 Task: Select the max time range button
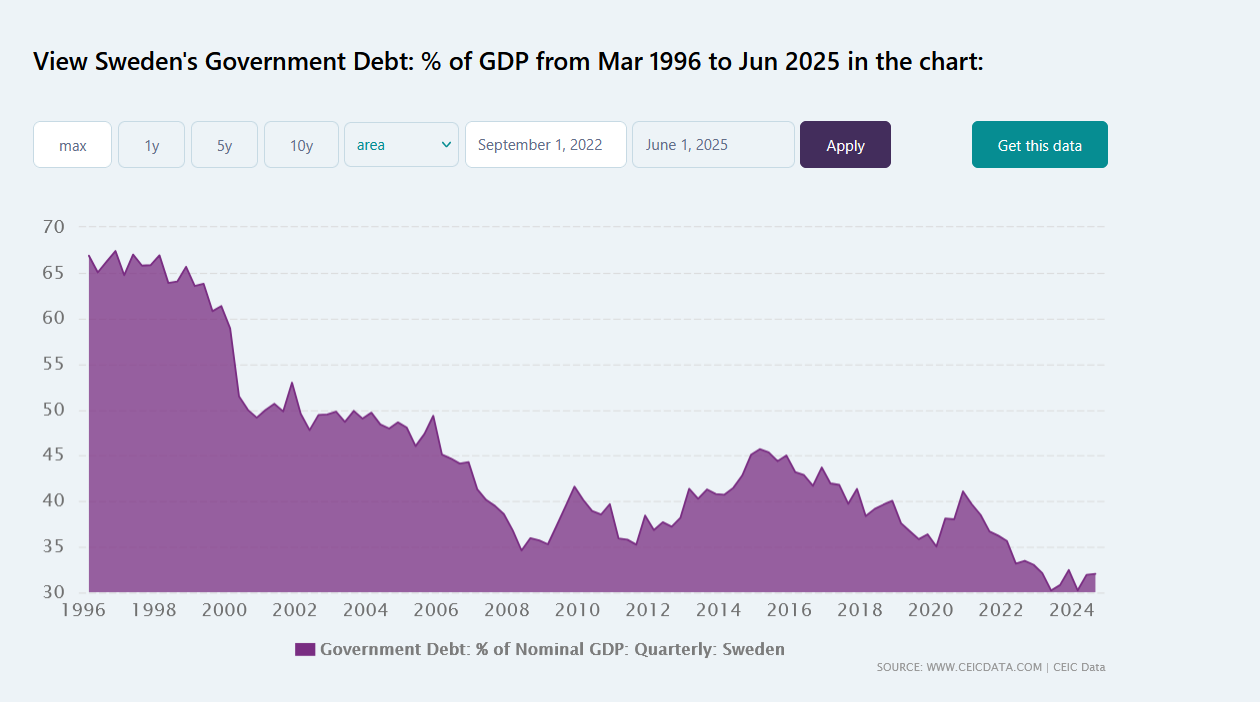click(x=72, y=145)
